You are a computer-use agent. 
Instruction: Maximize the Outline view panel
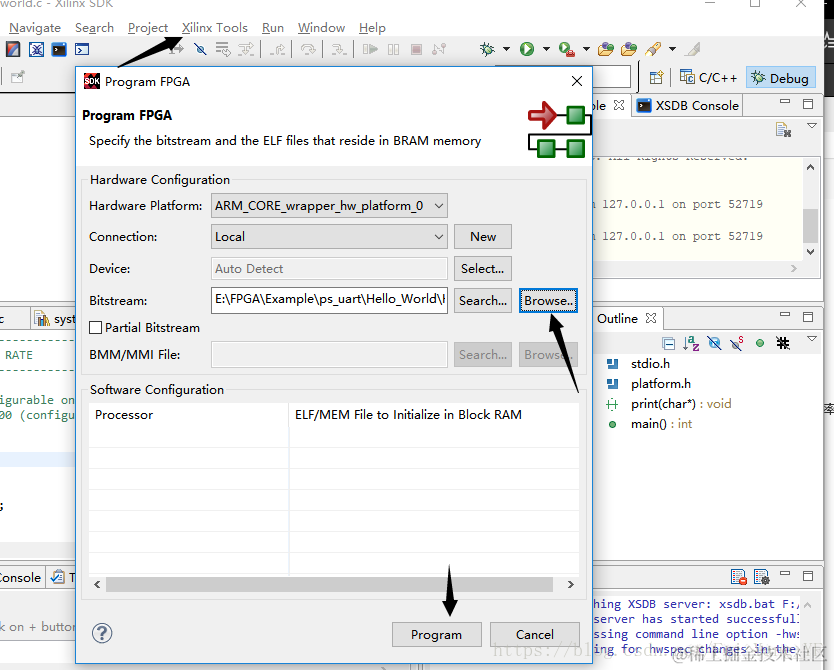pos(808,316)
